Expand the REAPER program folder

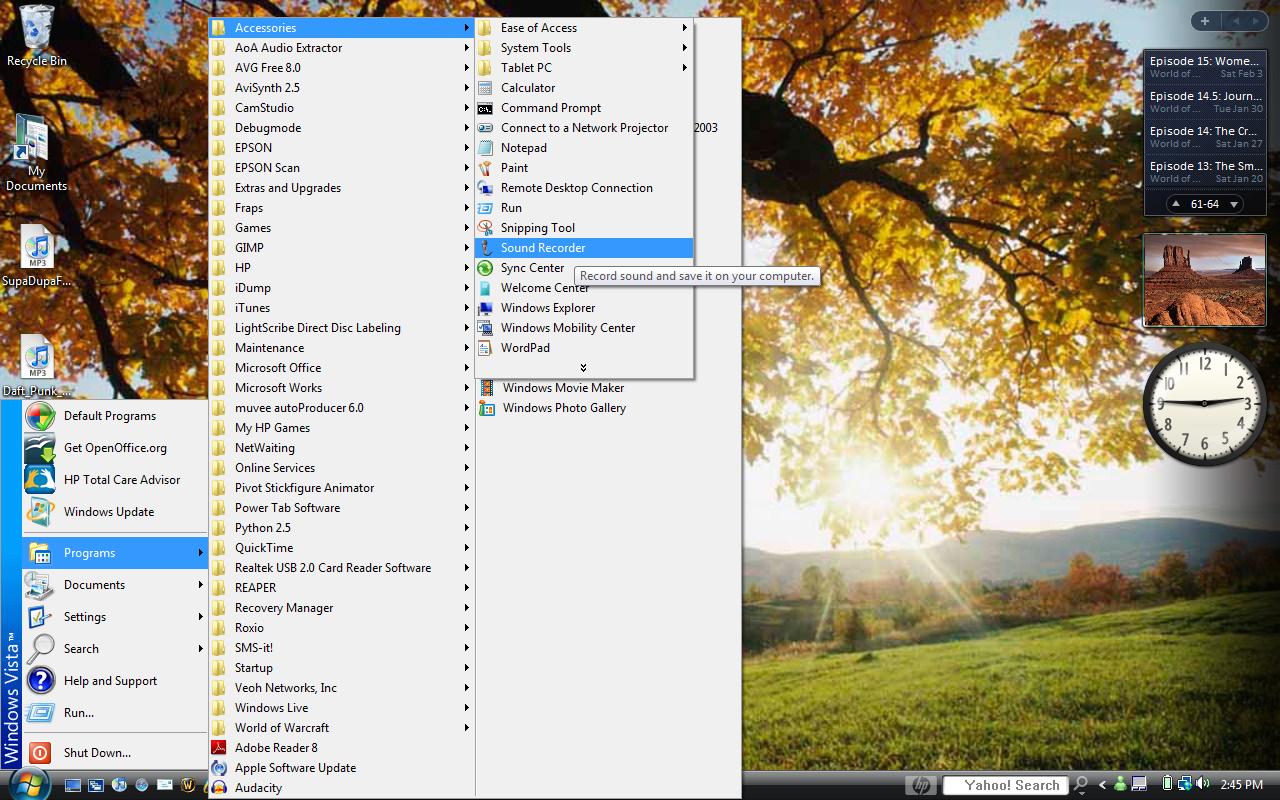click(341, 588)
